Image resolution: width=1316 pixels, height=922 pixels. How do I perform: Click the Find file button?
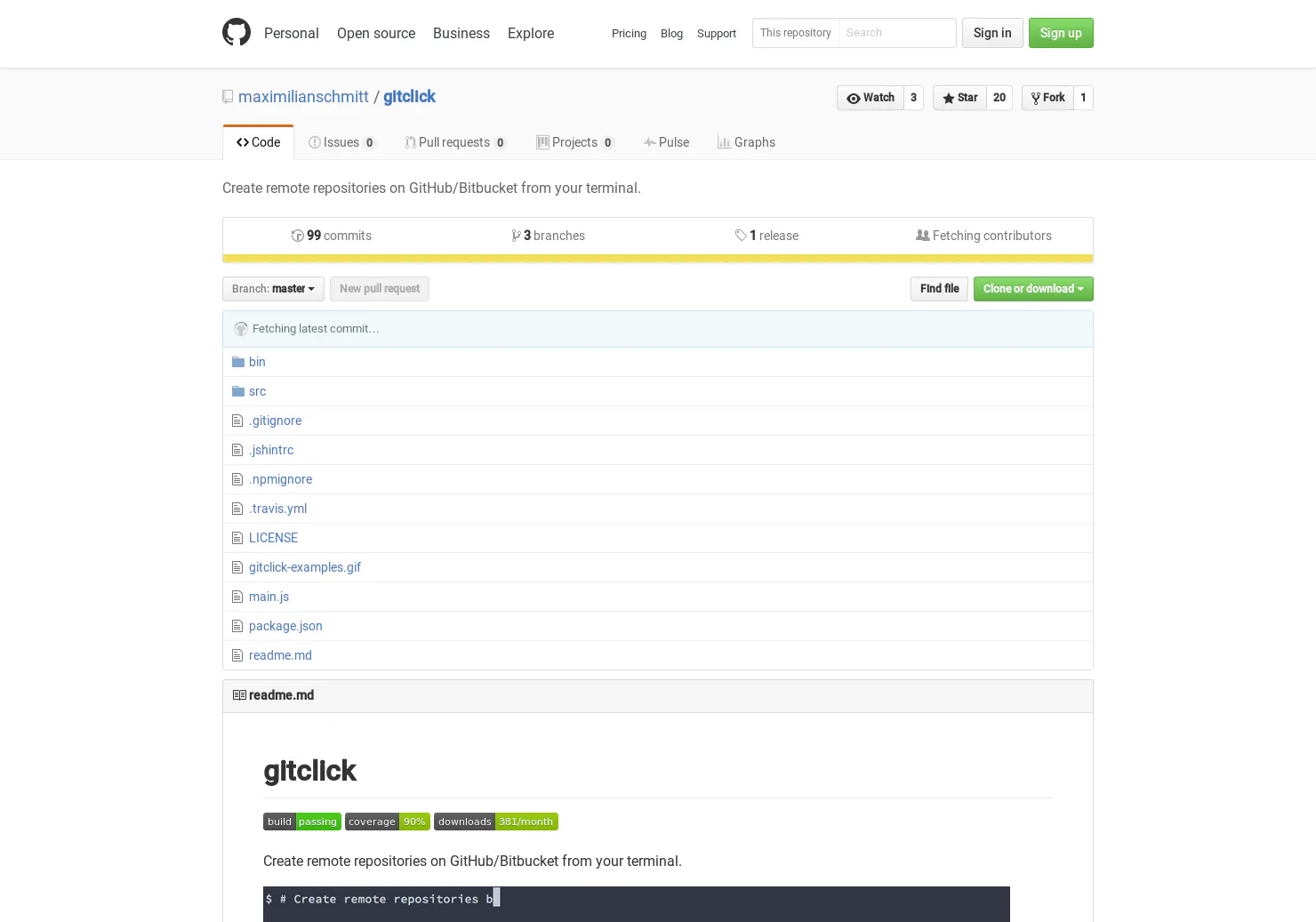pos(939,289)
